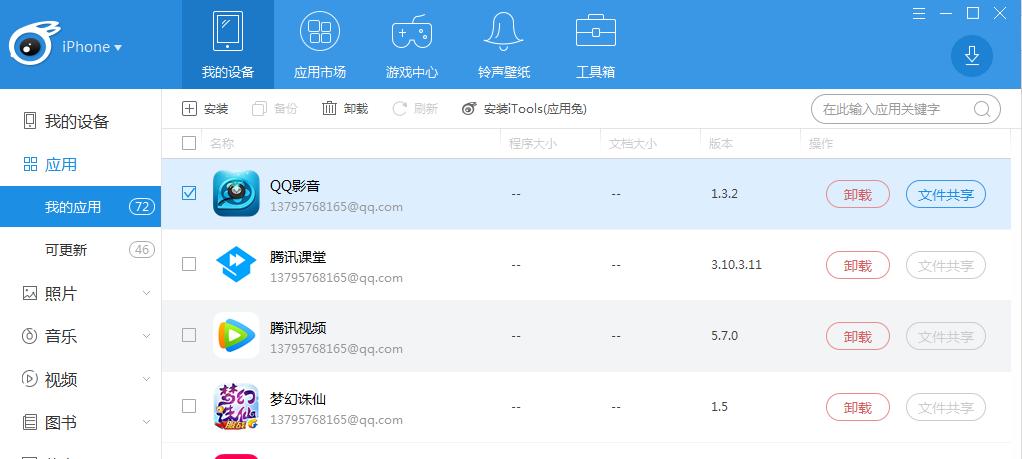Go to 铃声壁纸 tab
1022x459 pixels.
[503, 44]
